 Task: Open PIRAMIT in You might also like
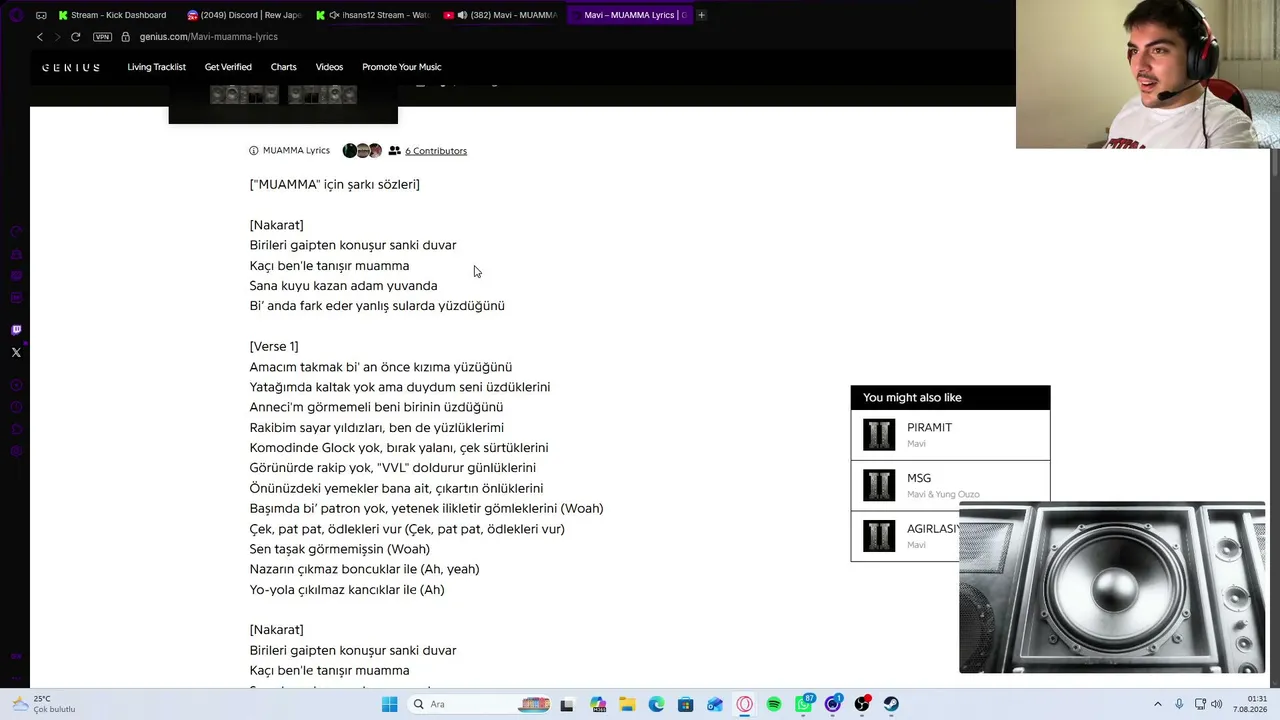[x=950, y=435]
